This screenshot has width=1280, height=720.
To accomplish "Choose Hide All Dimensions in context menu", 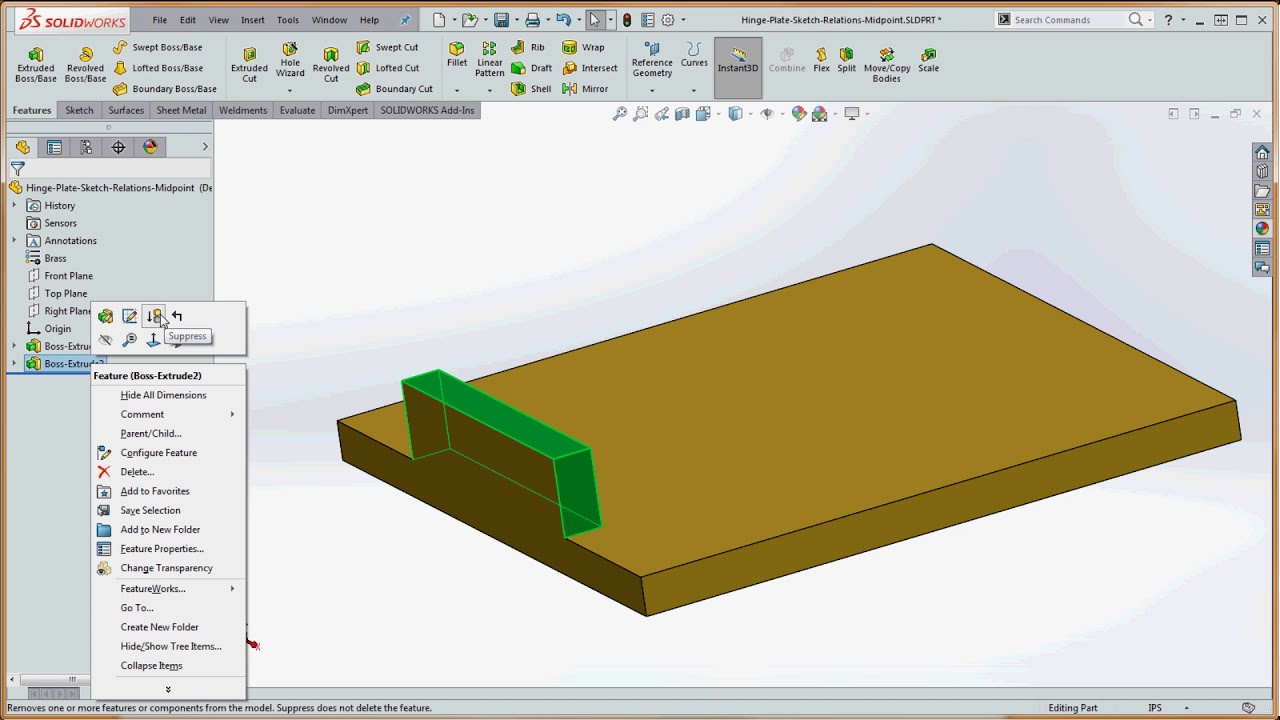I will (163, 395).
